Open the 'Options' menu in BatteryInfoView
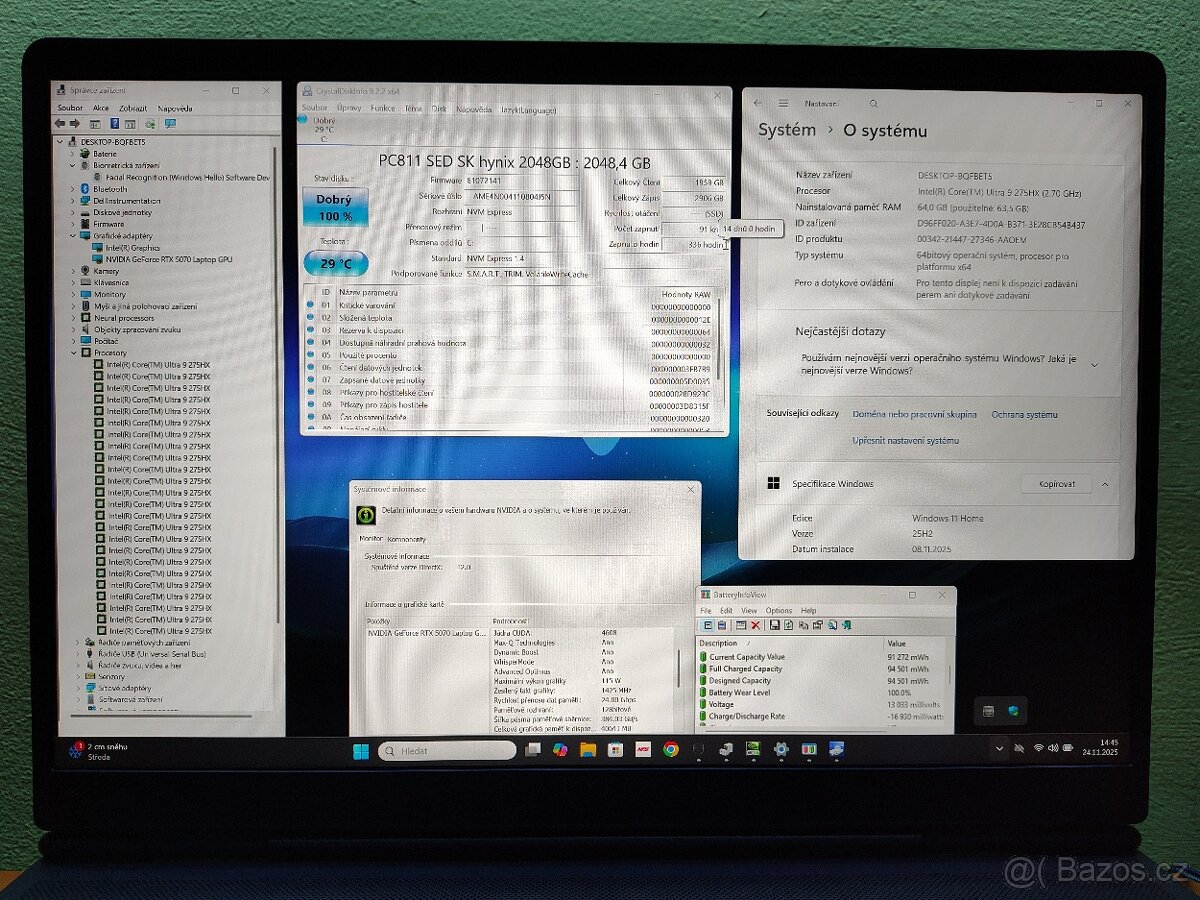 (x=778, y=610)
